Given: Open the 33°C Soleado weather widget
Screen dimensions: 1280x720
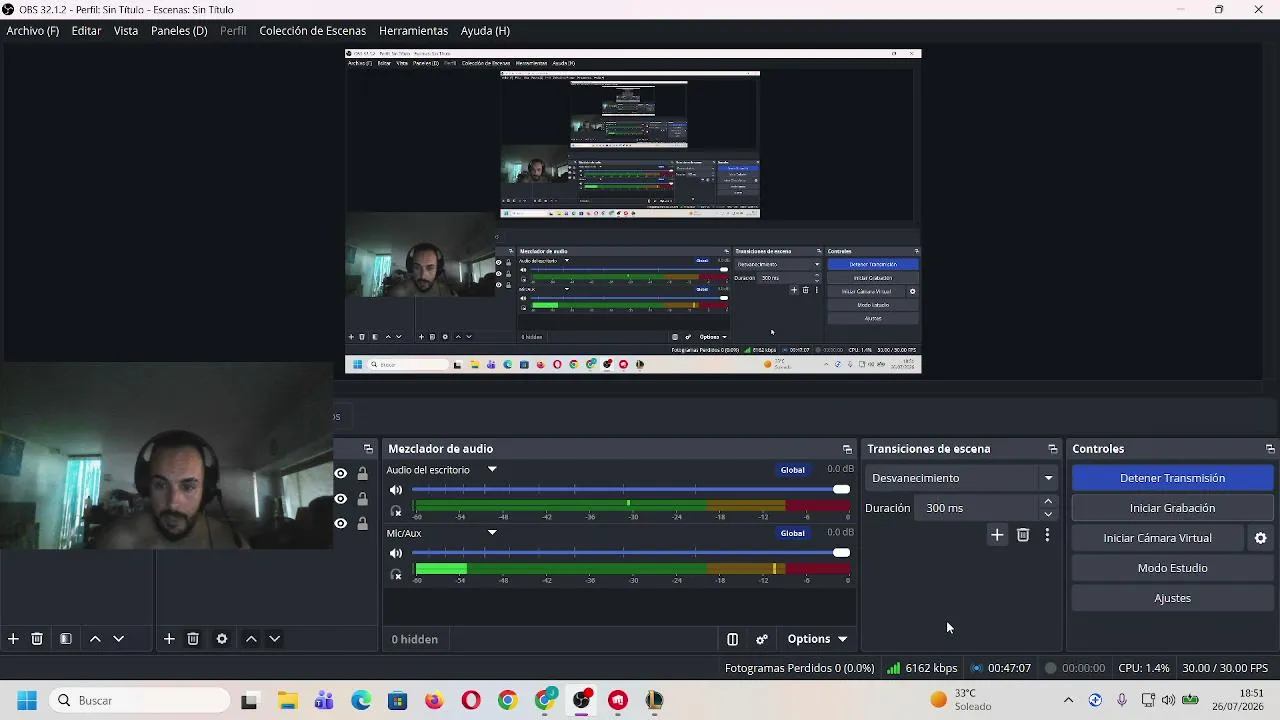Looking at the screenshot, I should pyautogui.click(x=961, y=700).
